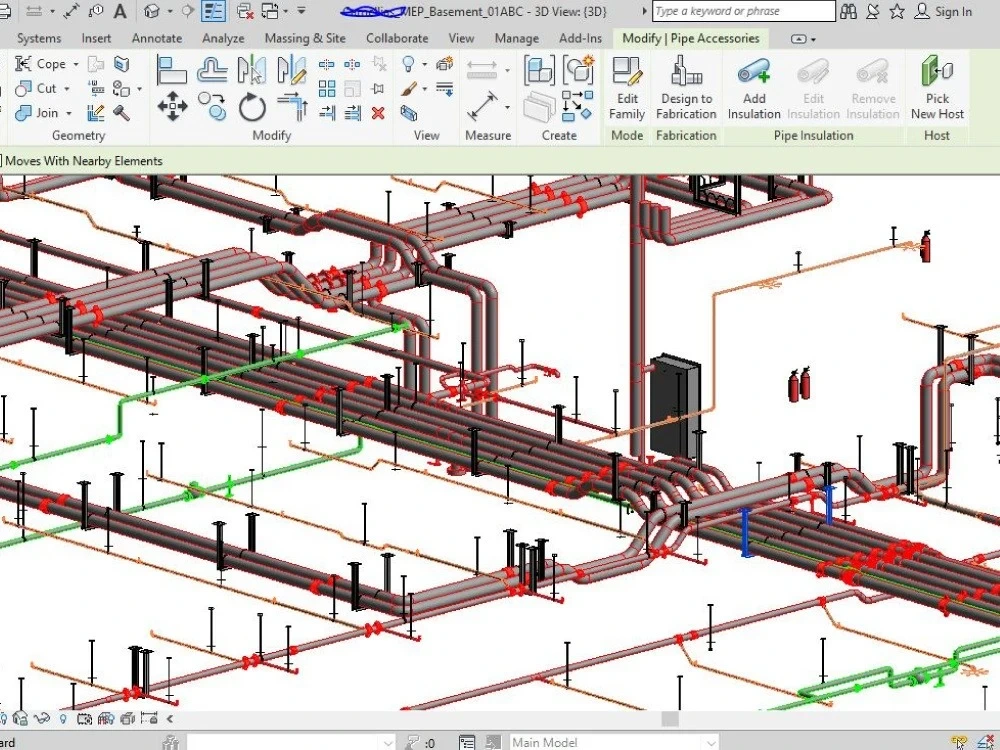Select the Move tool

coord(172,106)
